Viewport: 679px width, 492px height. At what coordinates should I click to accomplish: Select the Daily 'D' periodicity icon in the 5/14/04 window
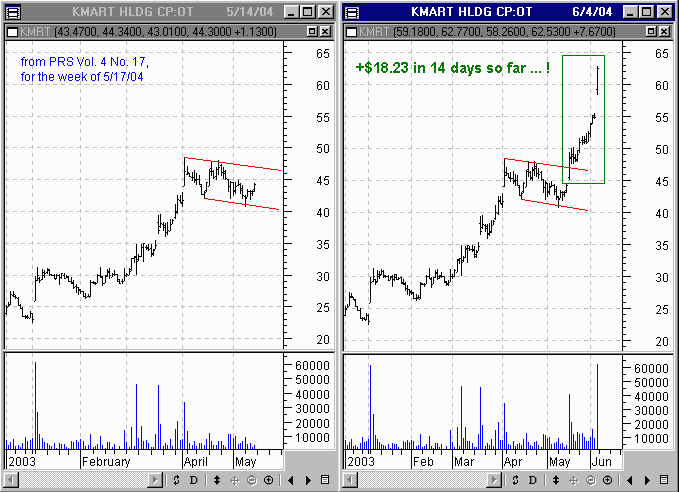194,480
